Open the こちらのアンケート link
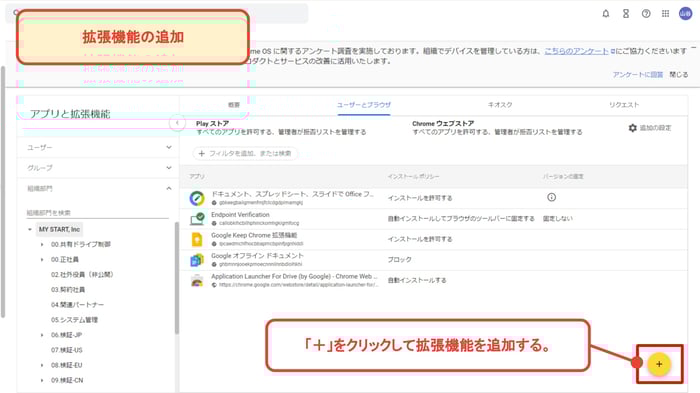Screen dimensions: 700x393 [576, 51]
